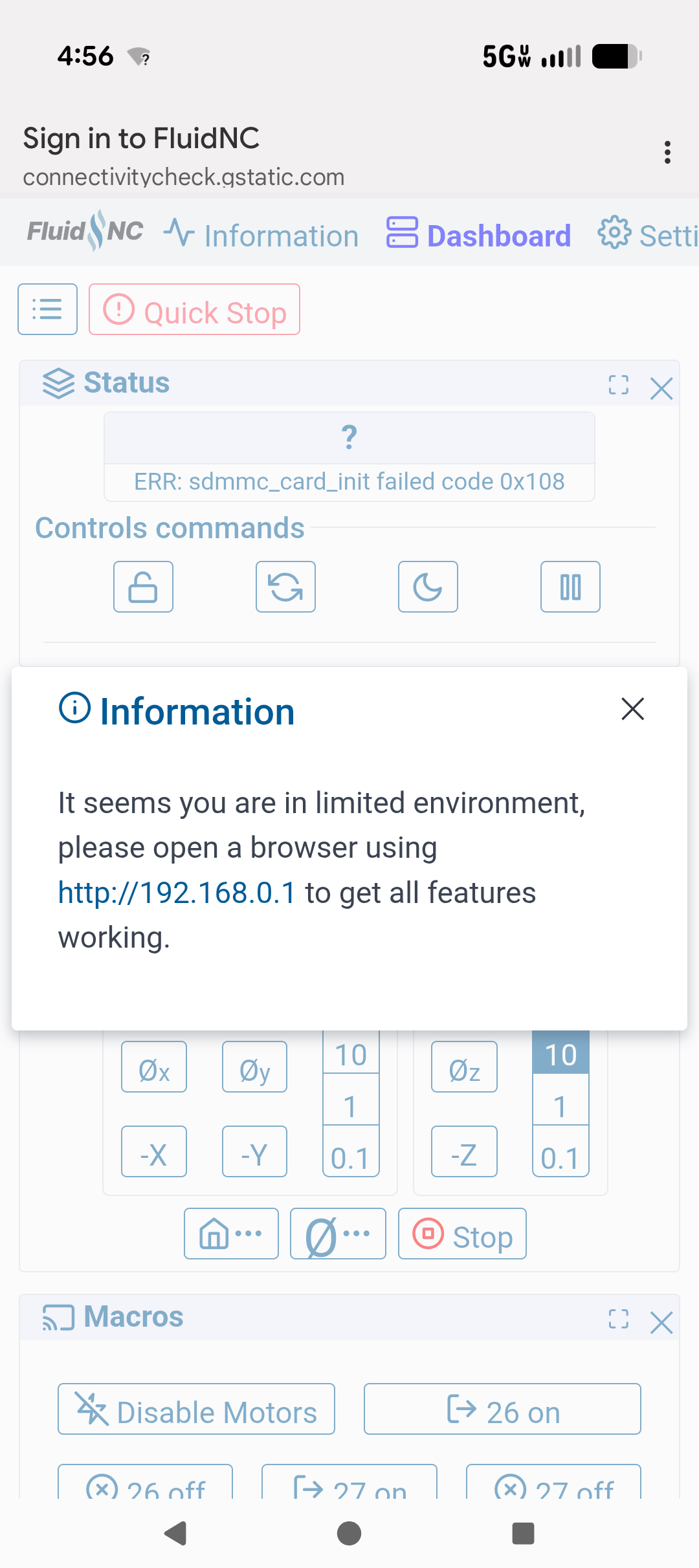Select the 1 step for XY jog
The width and height of the screenshot is (699, 1568).
click(351, 1107)
